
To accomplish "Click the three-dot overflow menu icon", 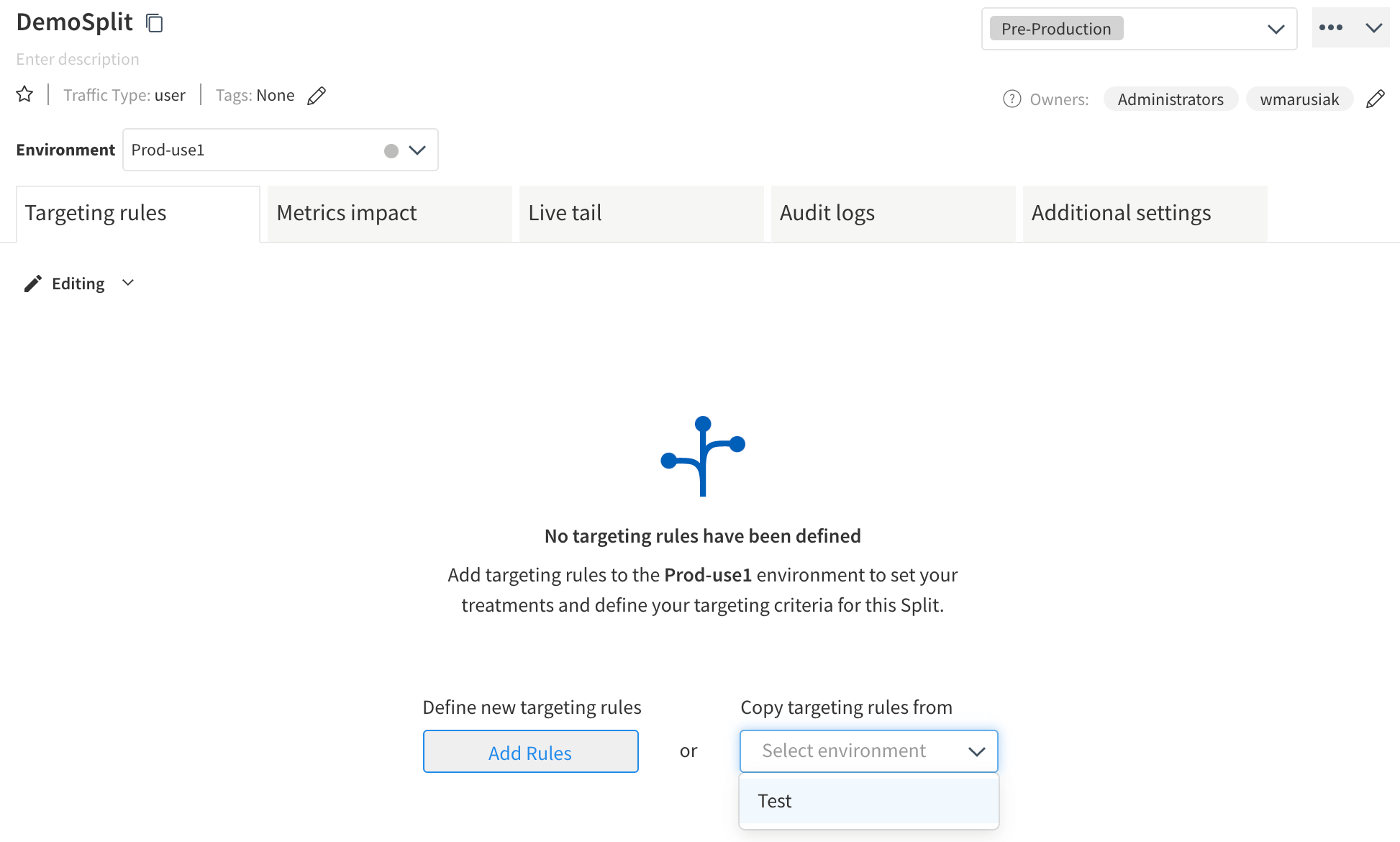I will point(1331,28).
